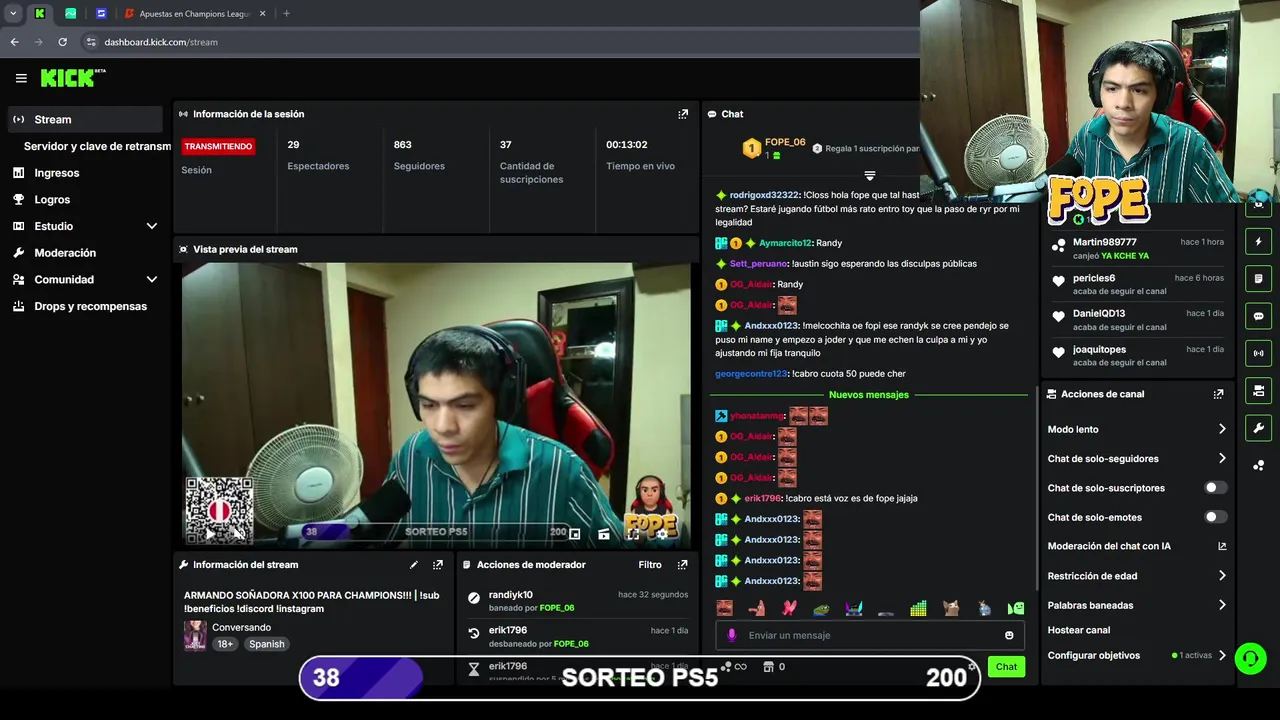
Task: Click the document icon in the right rail
Action: [1258, 278]
